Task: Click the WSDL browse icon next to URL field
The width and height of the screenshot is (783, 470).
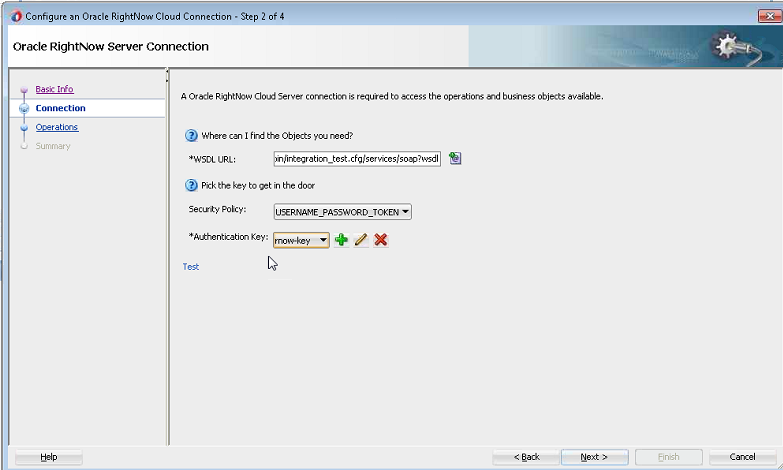Action: [x=455, y=158]
